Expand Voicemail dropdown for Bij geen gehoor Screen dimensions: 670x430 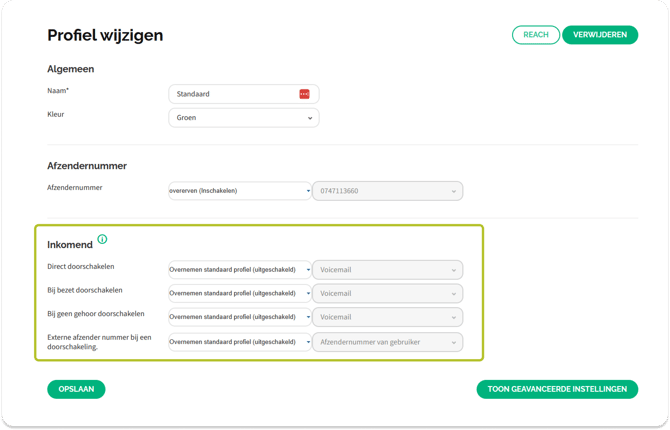(x=387, y=317)
